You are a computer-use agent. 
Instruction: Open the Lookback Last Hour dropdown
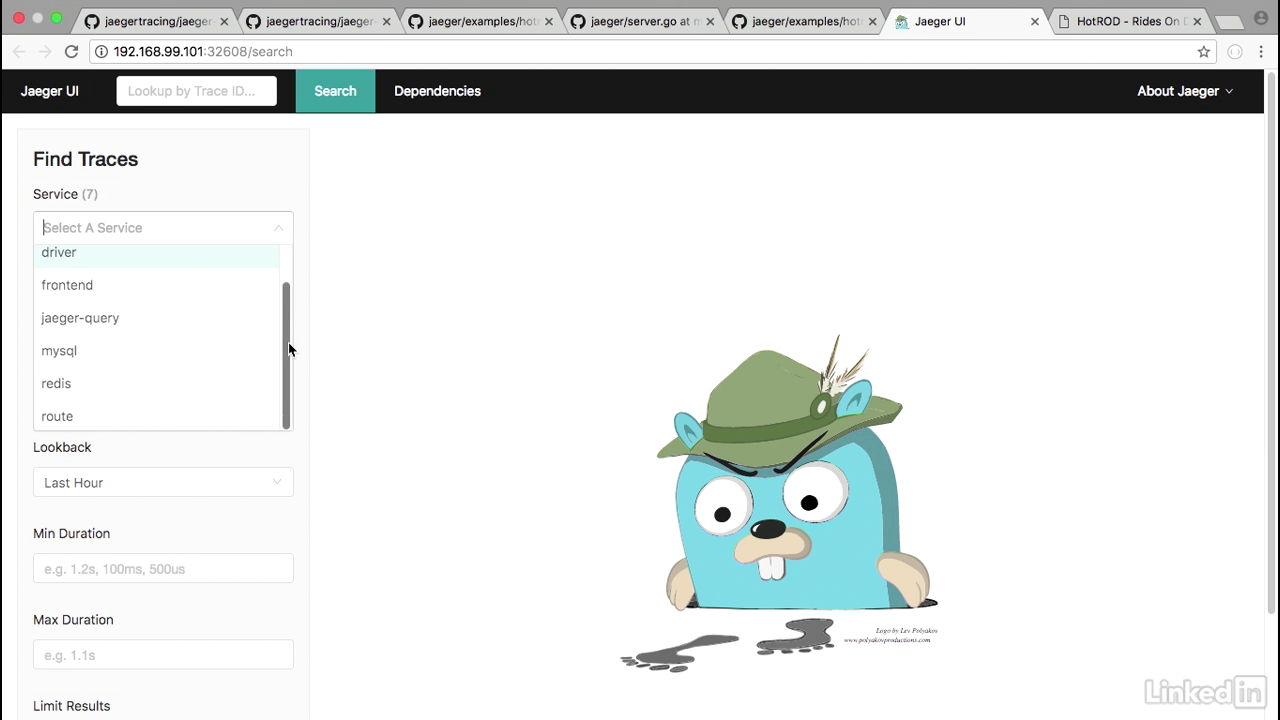(163, 482)
